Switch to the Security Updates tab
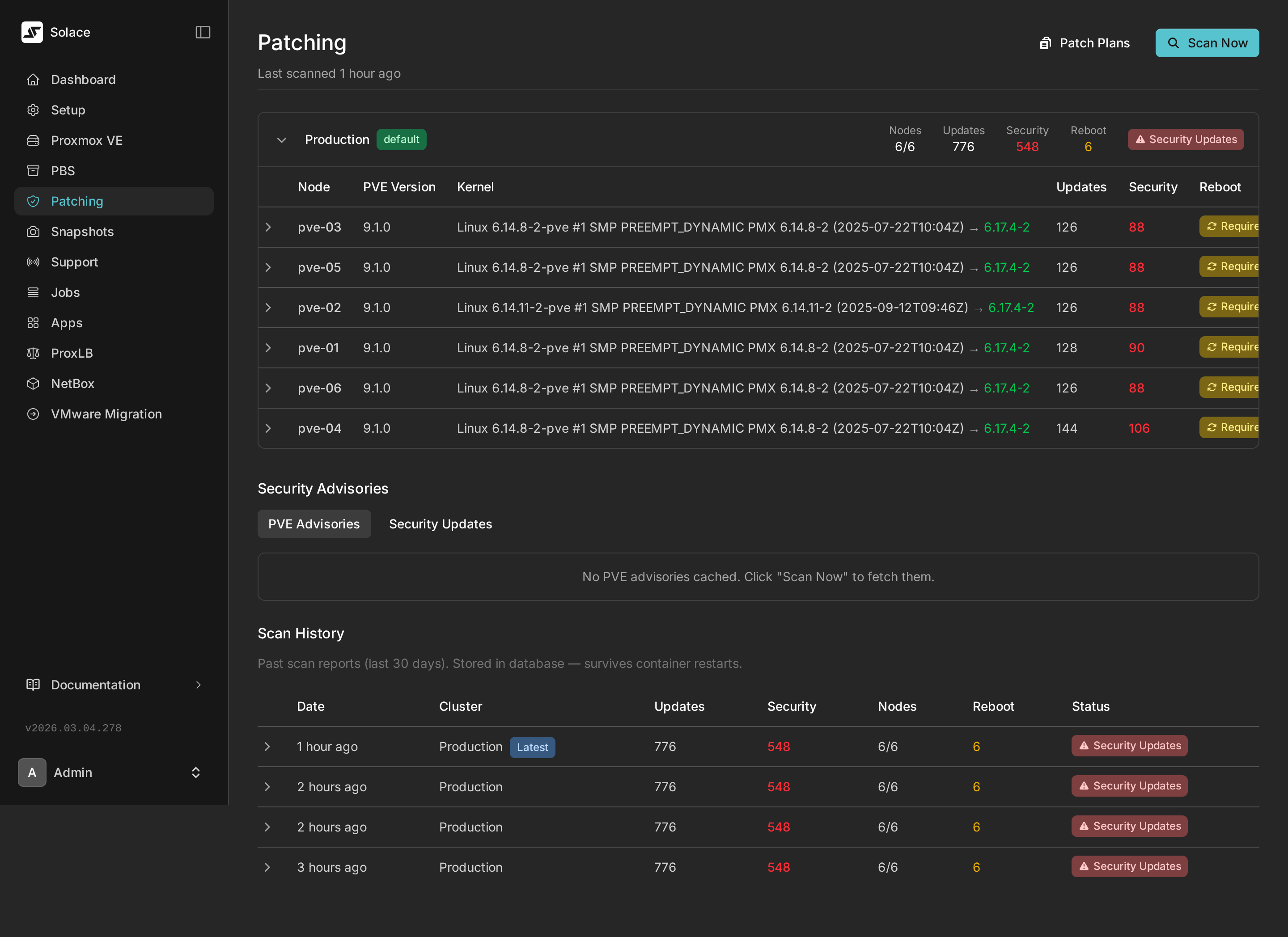Viewport: 1288px width, 937px height. [x=440, y=524]
